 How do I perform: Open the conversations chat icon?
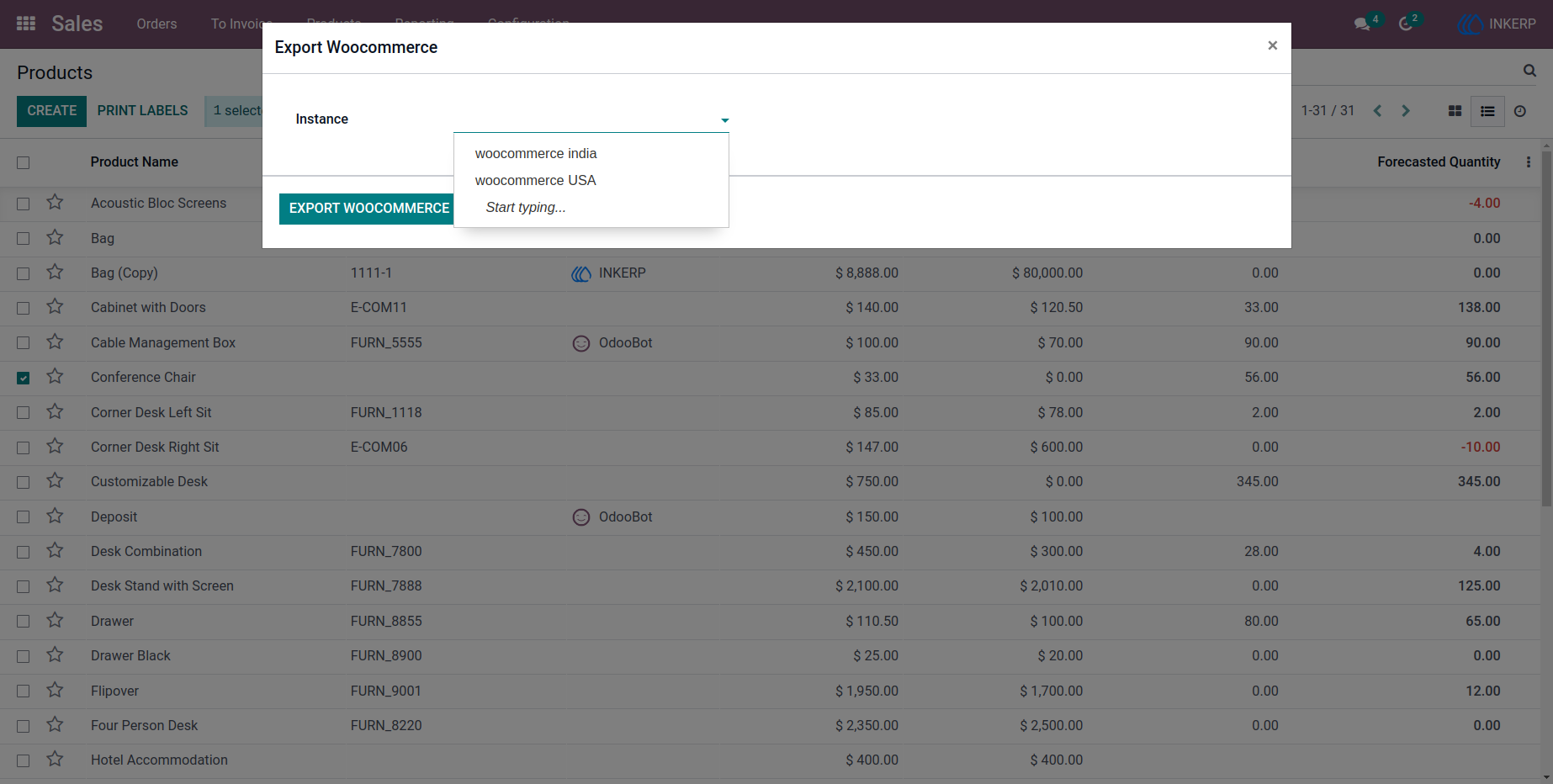pos(1362,24)
